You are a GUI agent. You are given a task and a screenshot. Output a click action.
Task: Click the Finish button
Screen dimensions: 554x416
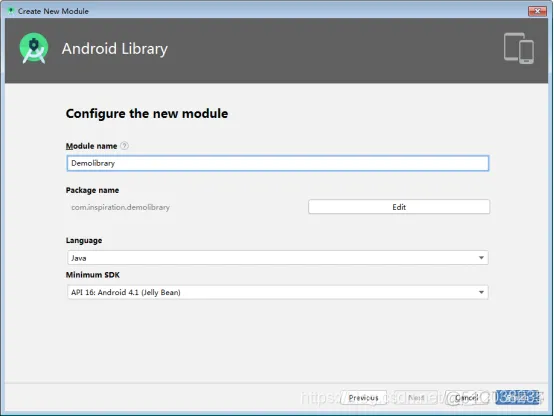pos(517,398)
